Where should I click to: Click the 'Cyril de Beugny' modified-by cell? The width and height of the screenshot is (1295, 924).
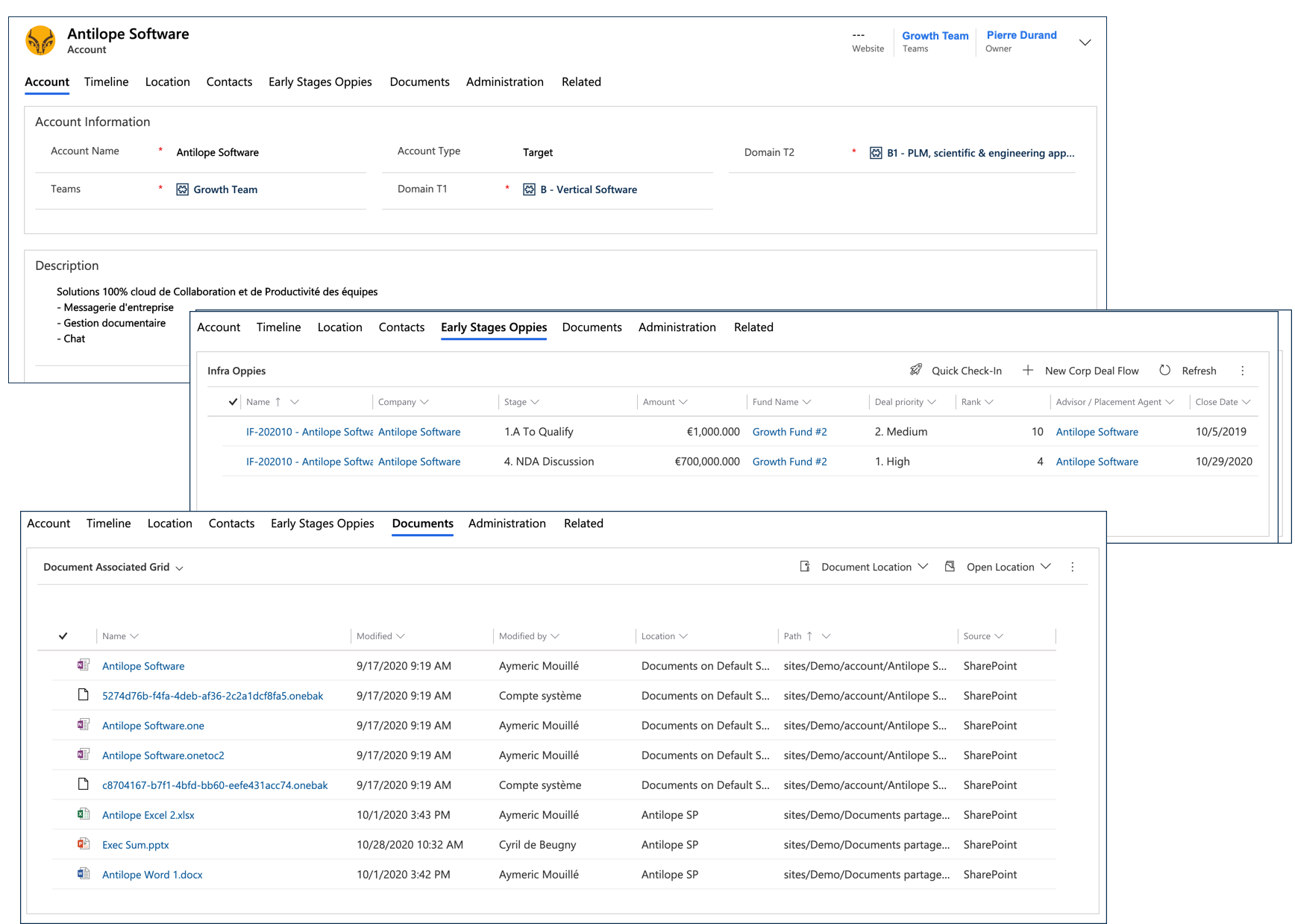click(537, 845)
